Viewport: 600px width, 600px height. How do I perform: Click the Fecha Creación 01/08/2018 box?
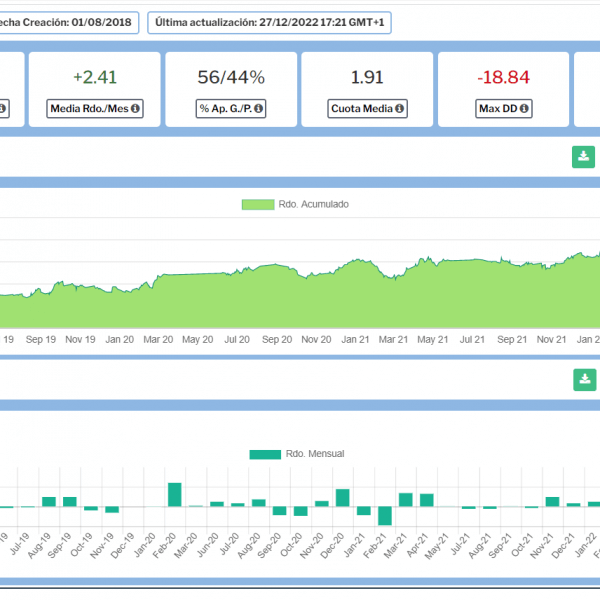coord(69,23)
